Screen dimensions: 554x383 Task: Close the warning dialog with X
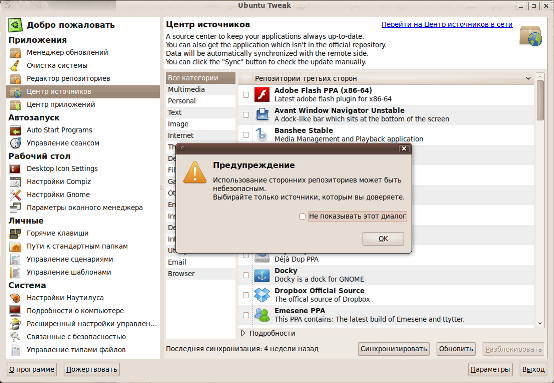coord(404,148)
